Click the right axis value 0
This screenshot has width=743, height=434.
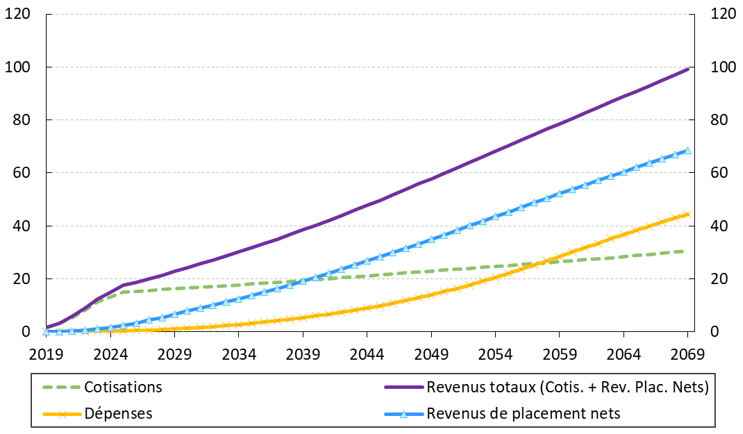coord(715,332)
